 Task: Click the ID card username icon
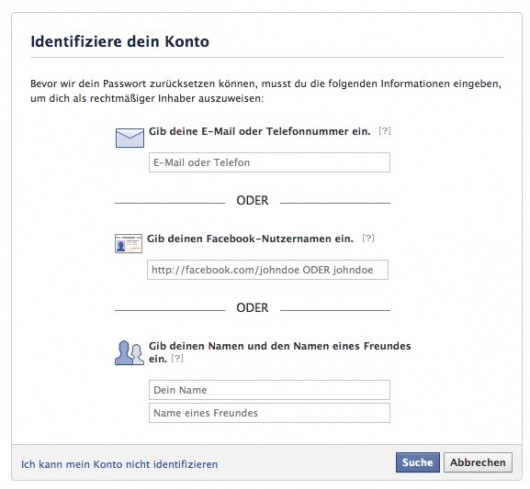pos(128,243)
